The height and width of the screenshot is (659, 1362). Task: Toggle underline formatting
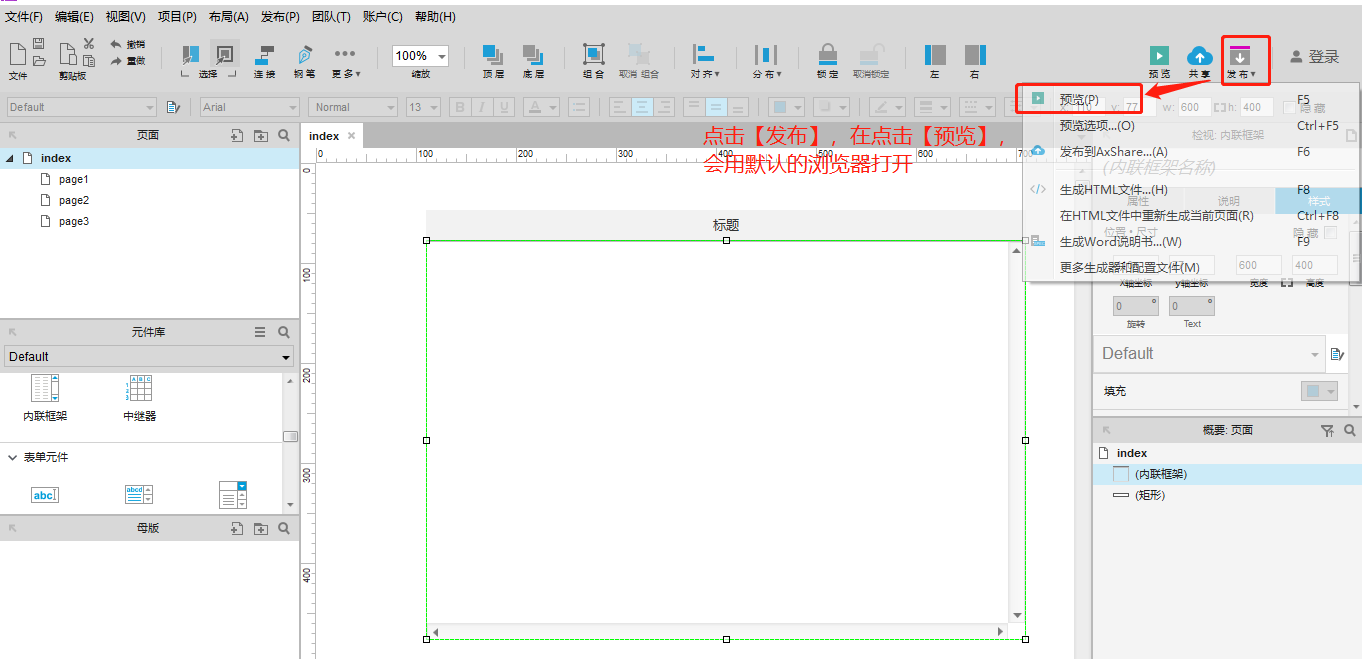tap(504, 107)
